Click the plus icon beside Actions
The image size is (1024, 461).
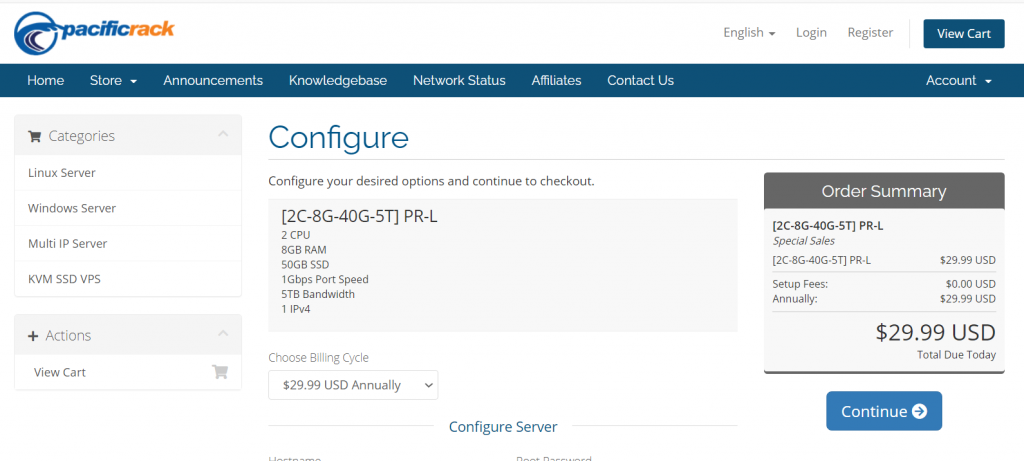(x=33, y=336)
